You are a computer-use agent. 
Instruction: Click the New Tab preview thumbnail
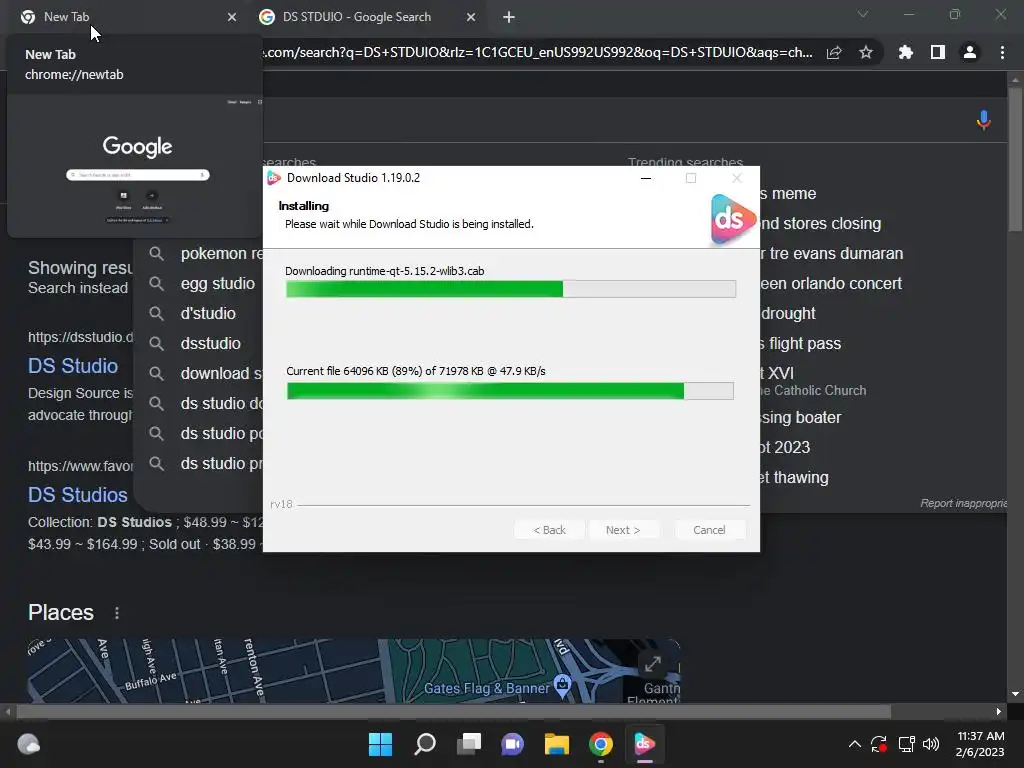(x=135, y=165)
